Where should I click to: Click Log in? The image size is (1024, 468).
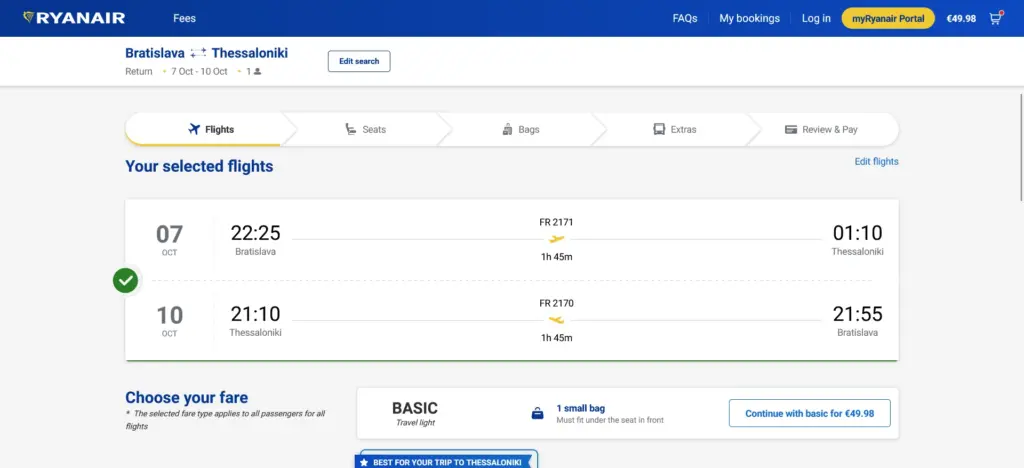[x=816, y=18]
